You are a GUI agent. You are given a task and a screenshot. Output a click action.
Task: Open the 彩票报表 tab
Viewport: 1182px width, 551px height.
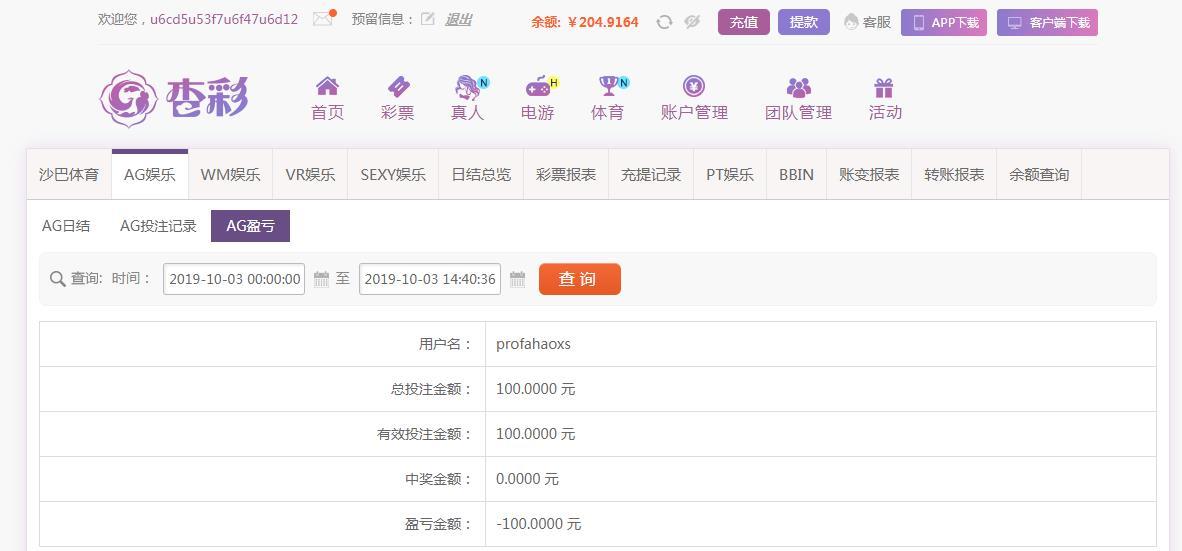[x=566, y=175]
